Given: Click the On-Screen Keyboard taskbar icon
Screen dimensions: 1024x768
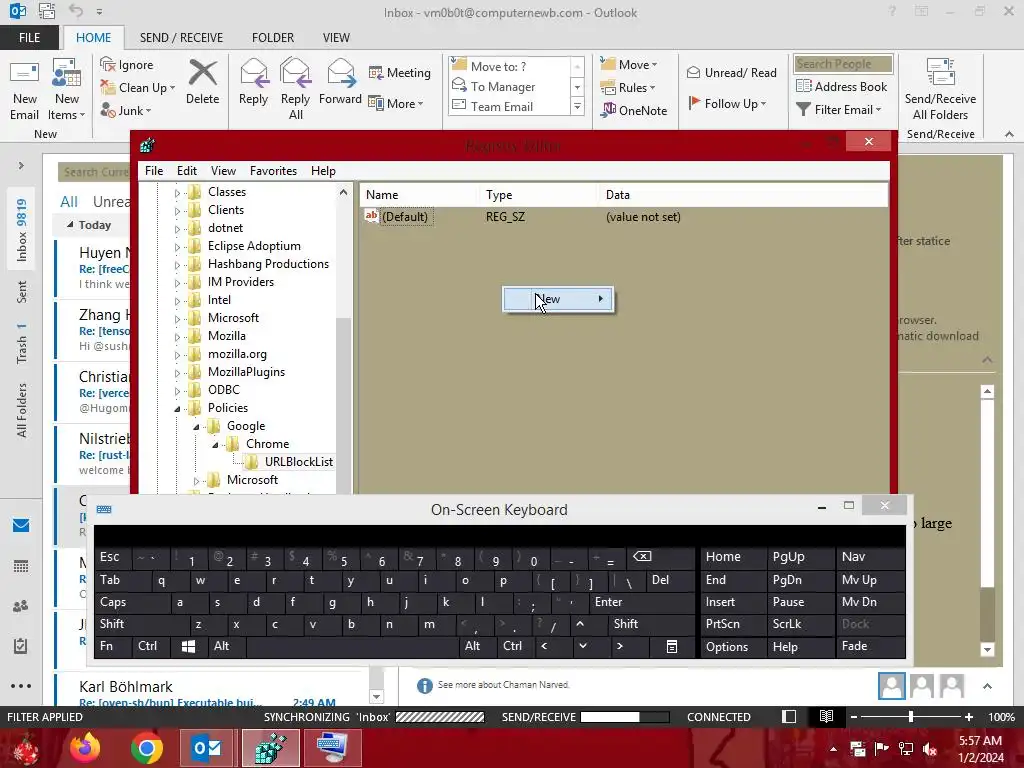Looking at the screenshot, I should coord(332,748).
